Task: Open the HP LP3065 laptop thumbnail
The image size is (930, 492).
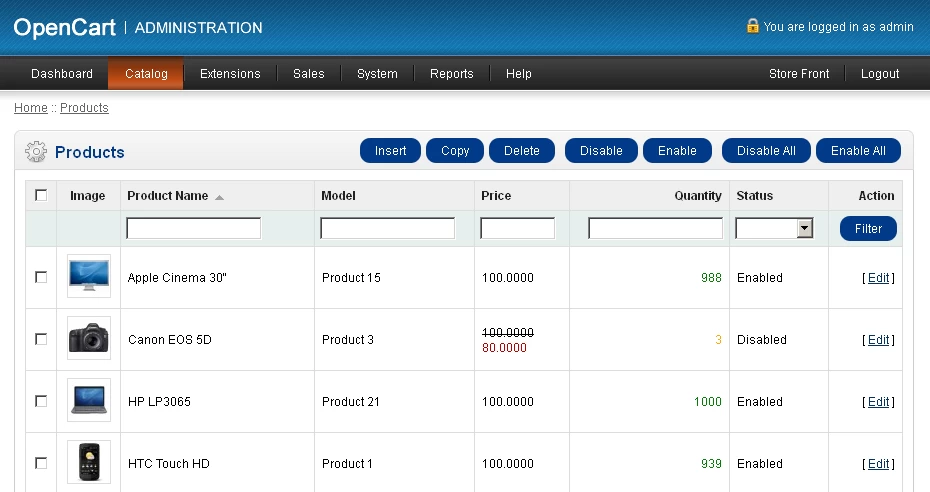Action: pyautogui.click(x=89, y=400)
